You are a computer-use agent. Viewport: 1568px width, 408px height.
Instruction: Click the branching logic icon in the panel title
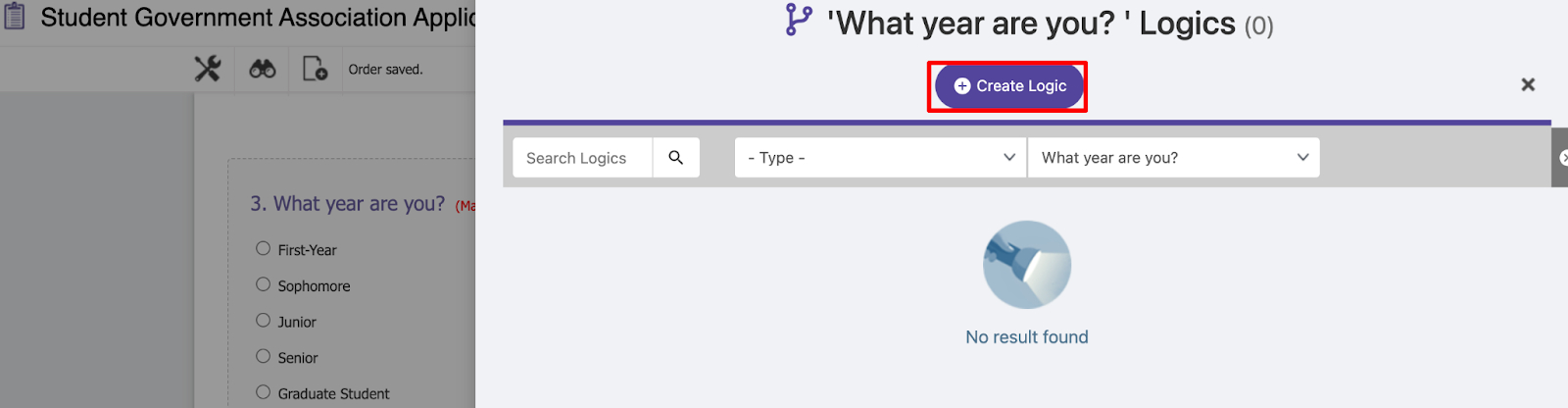click(x=799, y=21)
